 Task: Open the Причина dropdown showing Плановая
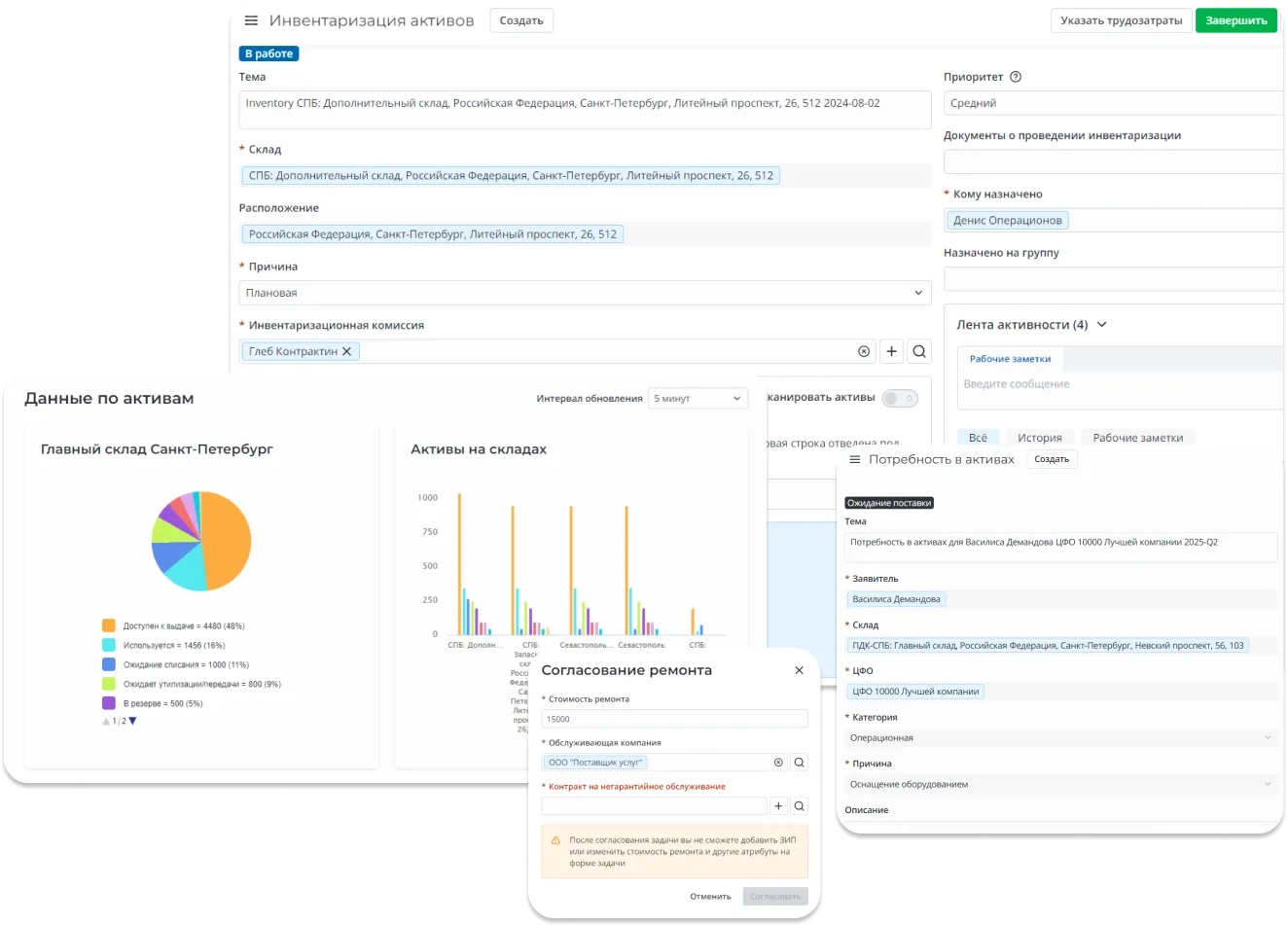[585, 293]
